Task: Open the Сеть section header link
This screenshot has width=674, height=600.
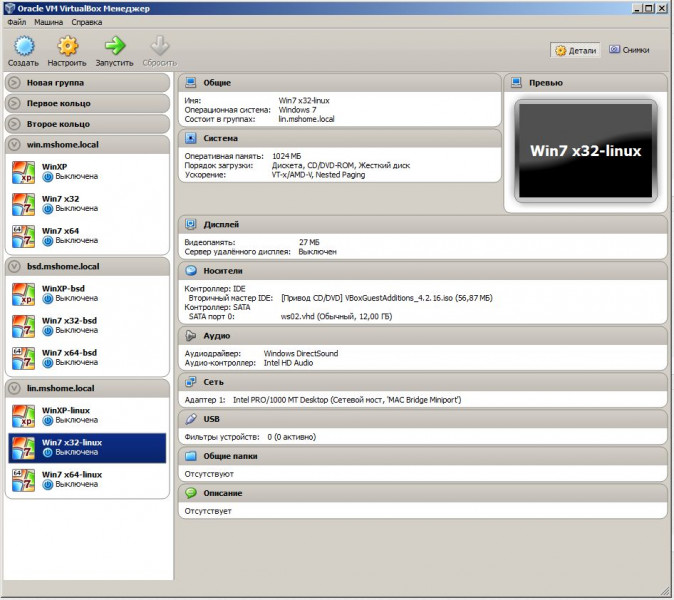Action: [x=213, y=382]
